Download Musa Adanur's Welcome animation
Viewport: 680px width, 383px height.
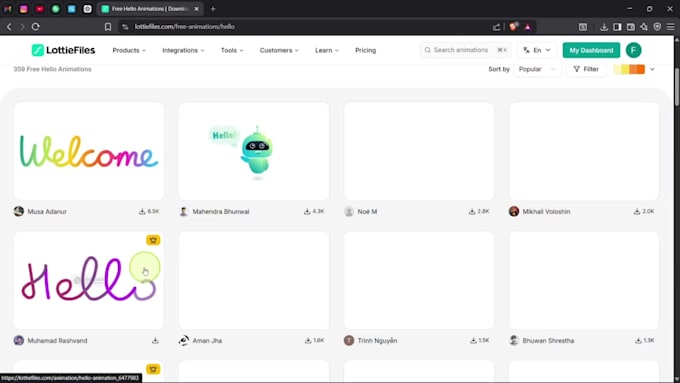click(x=149, y=212)
